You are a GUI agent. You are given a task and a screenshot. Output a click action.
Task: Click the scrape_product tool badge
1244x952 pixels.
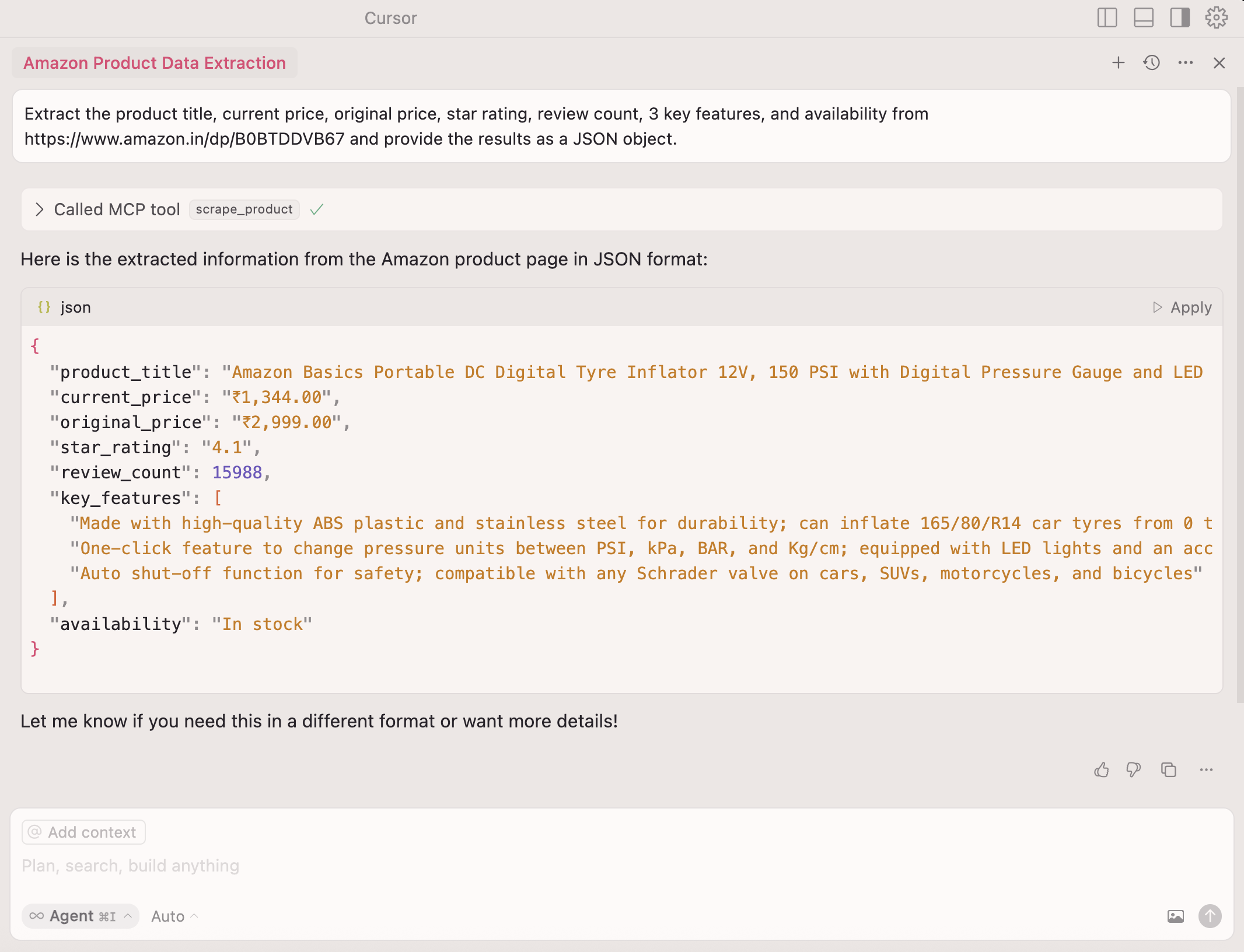(x=244, y=209)
